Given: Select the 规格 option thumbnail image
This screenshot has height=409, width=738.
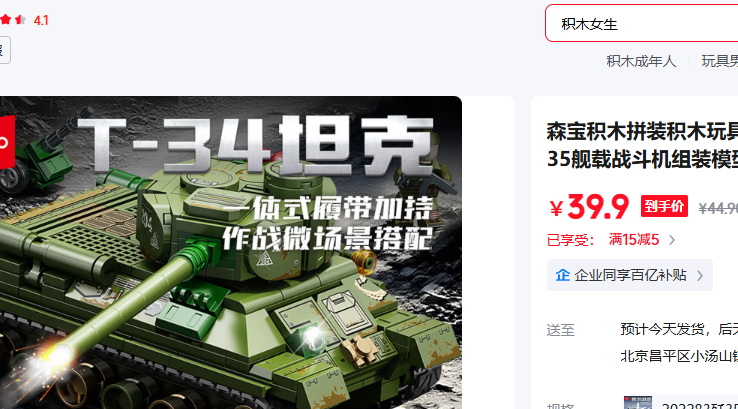Looking at the screenshot, I should (x=638, y=403).
